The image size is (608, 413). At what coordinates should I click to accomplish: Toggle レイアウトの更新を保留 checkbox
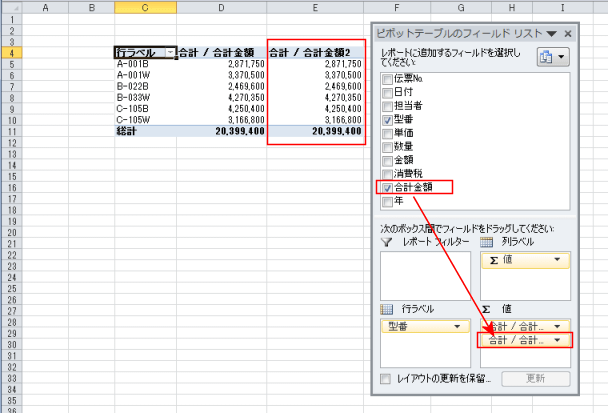[385, 379]
